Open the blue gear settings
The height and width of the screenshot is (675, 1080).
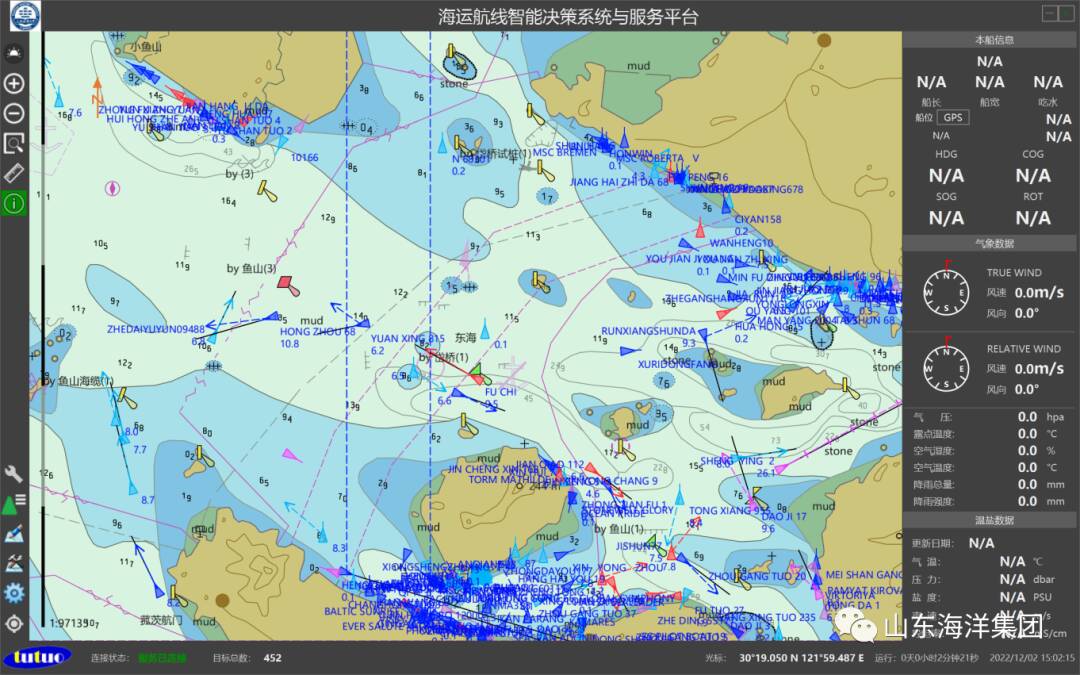pyautogui.click(x=14, y=593)
